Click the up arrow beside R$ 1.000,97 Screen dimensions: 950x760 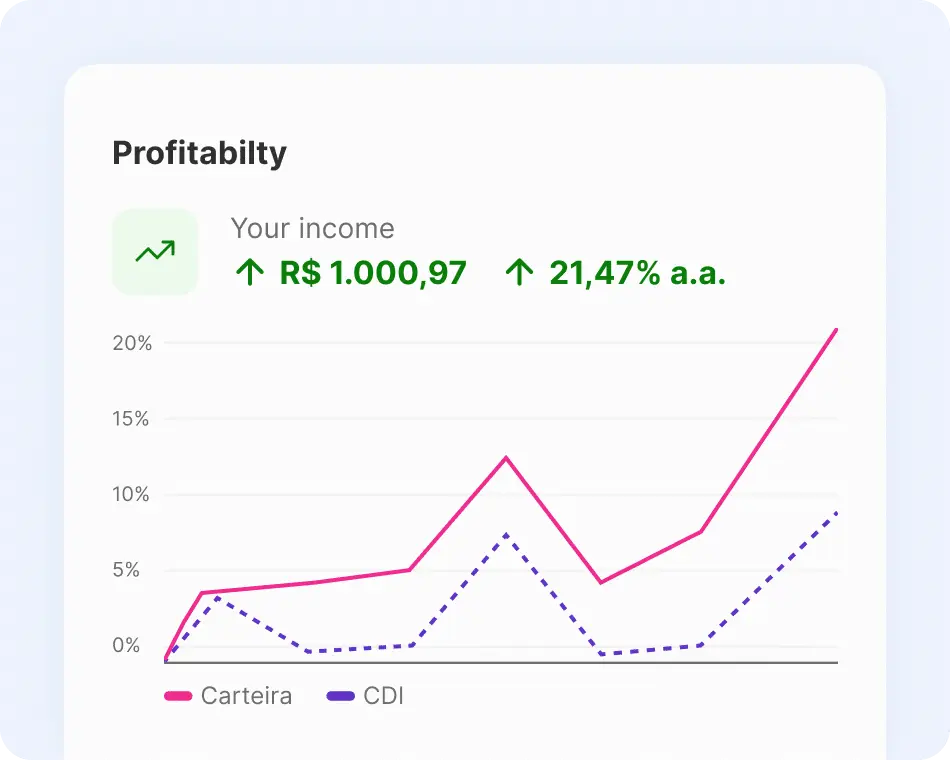point(249,272)
